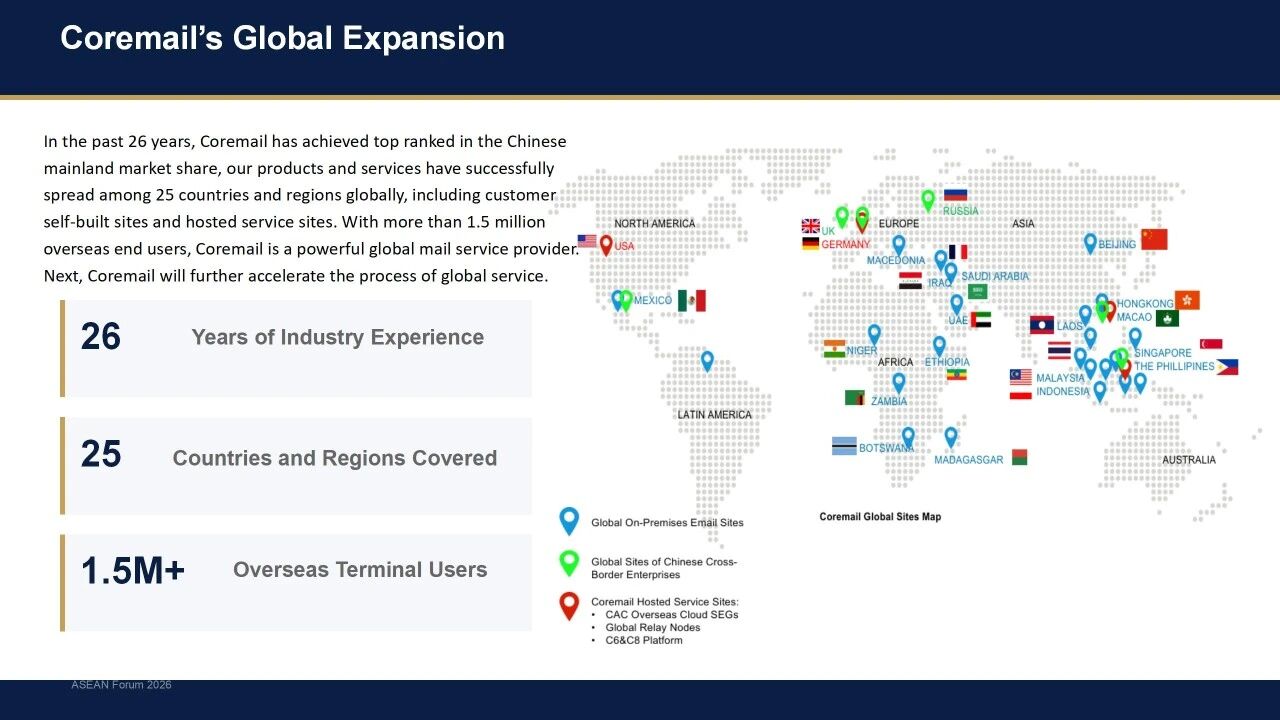Click the blue pin left of Beijing

(x=1090, y=242)
